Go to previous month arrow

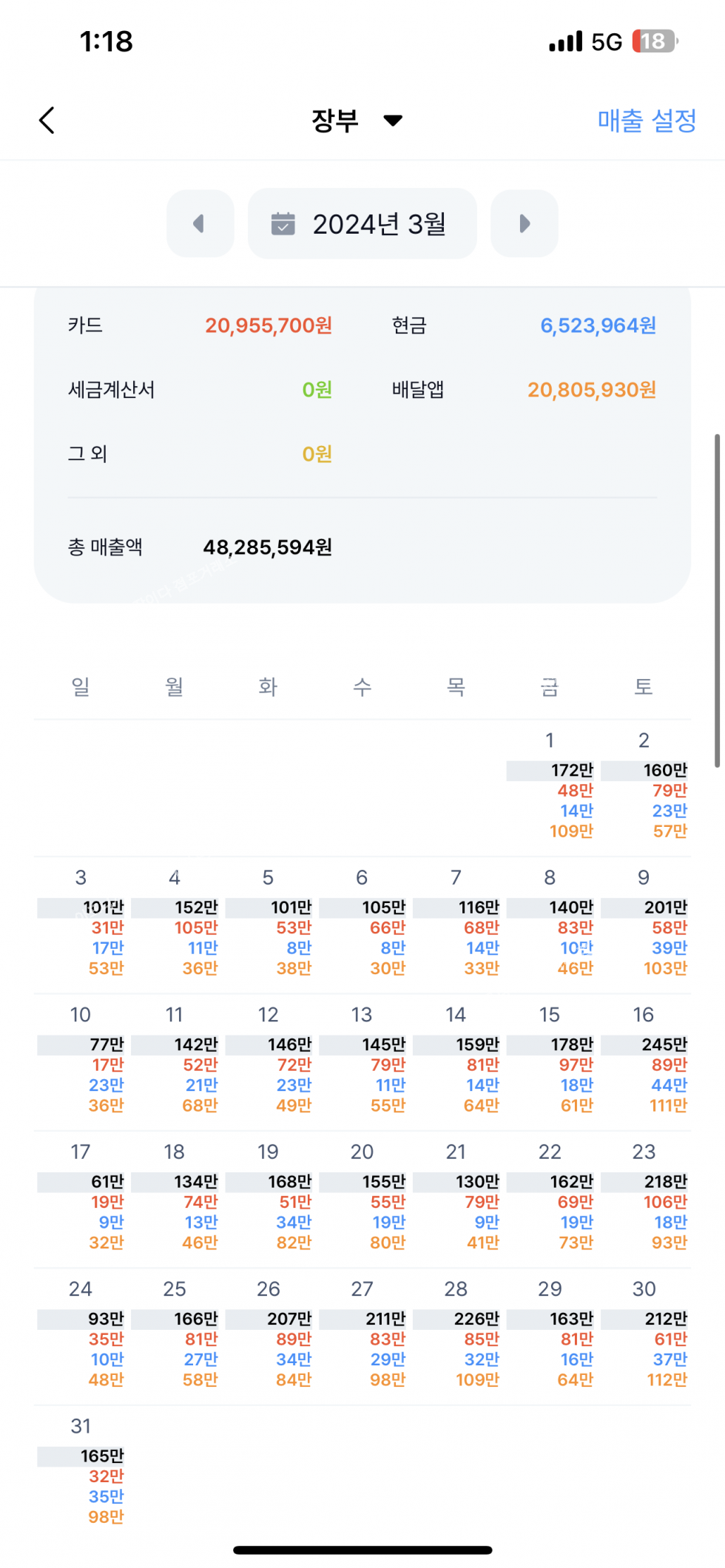(200, 223)
